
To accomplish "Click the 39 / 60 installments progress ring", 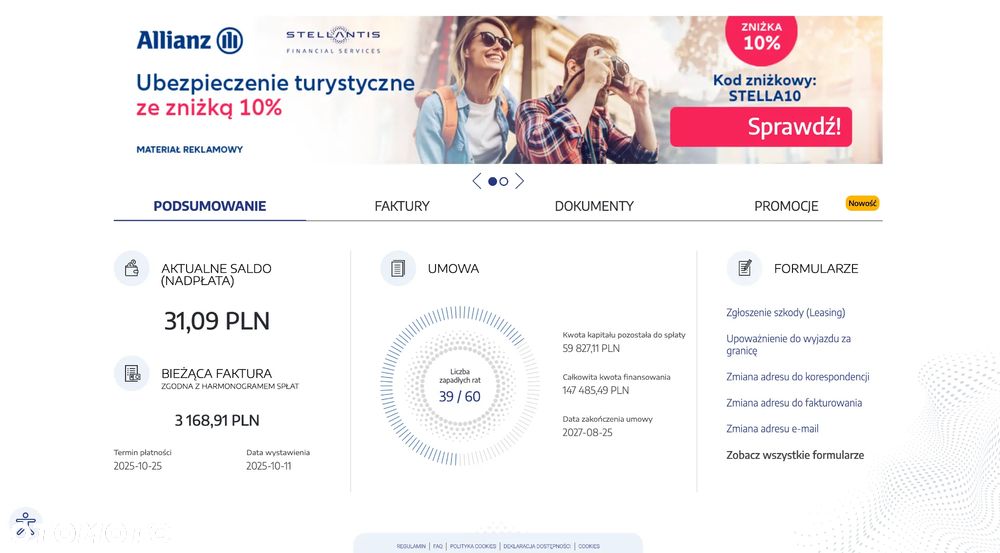I will click(460, 387).
